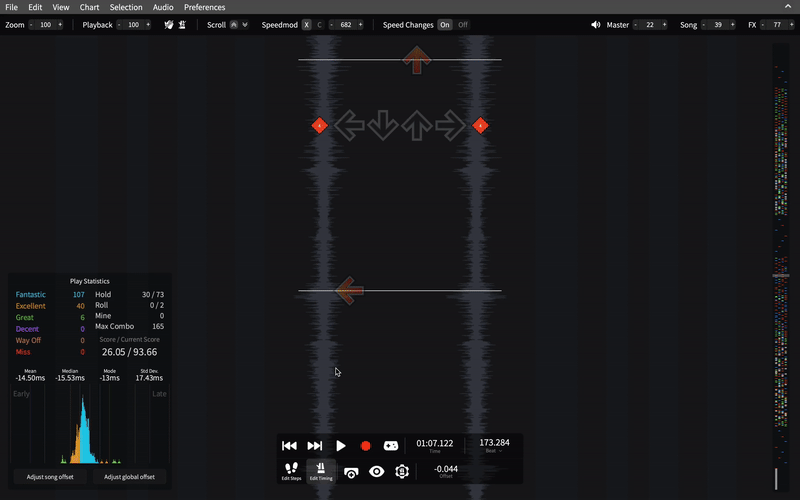Raise Master volume with plus
Viewport: 800px width, 500px height.
coord(664,24)
